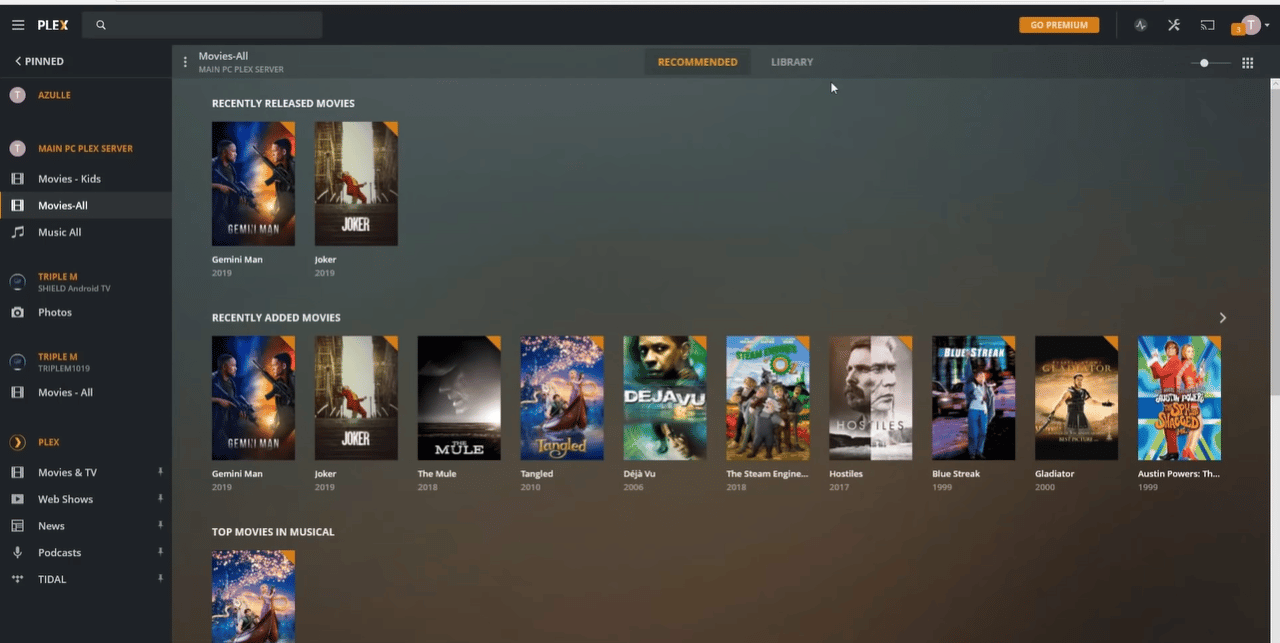Open Settings wrench-and-screwdriver icon
The height and width of the screenshot is (643, 1280).
pos(1174,25)
